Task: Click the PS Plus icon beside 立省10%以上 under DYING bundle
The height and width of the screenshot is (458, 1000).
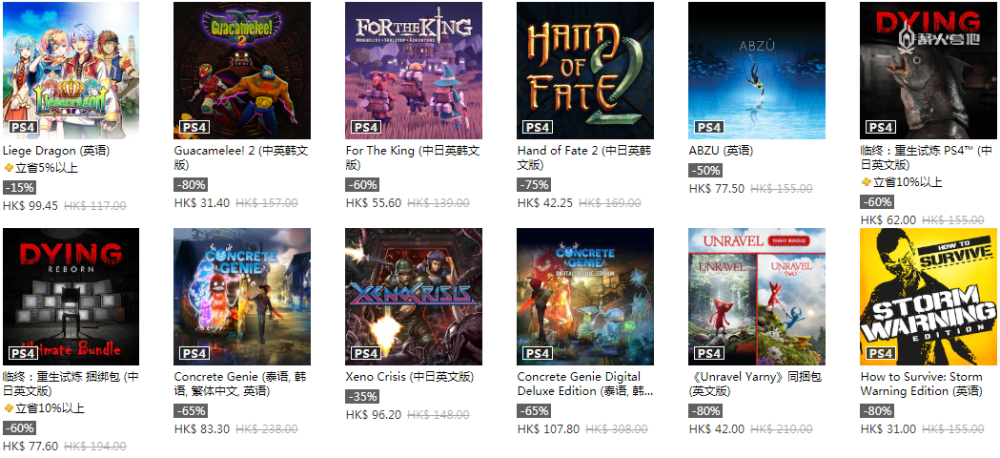Action: (8, 408)
